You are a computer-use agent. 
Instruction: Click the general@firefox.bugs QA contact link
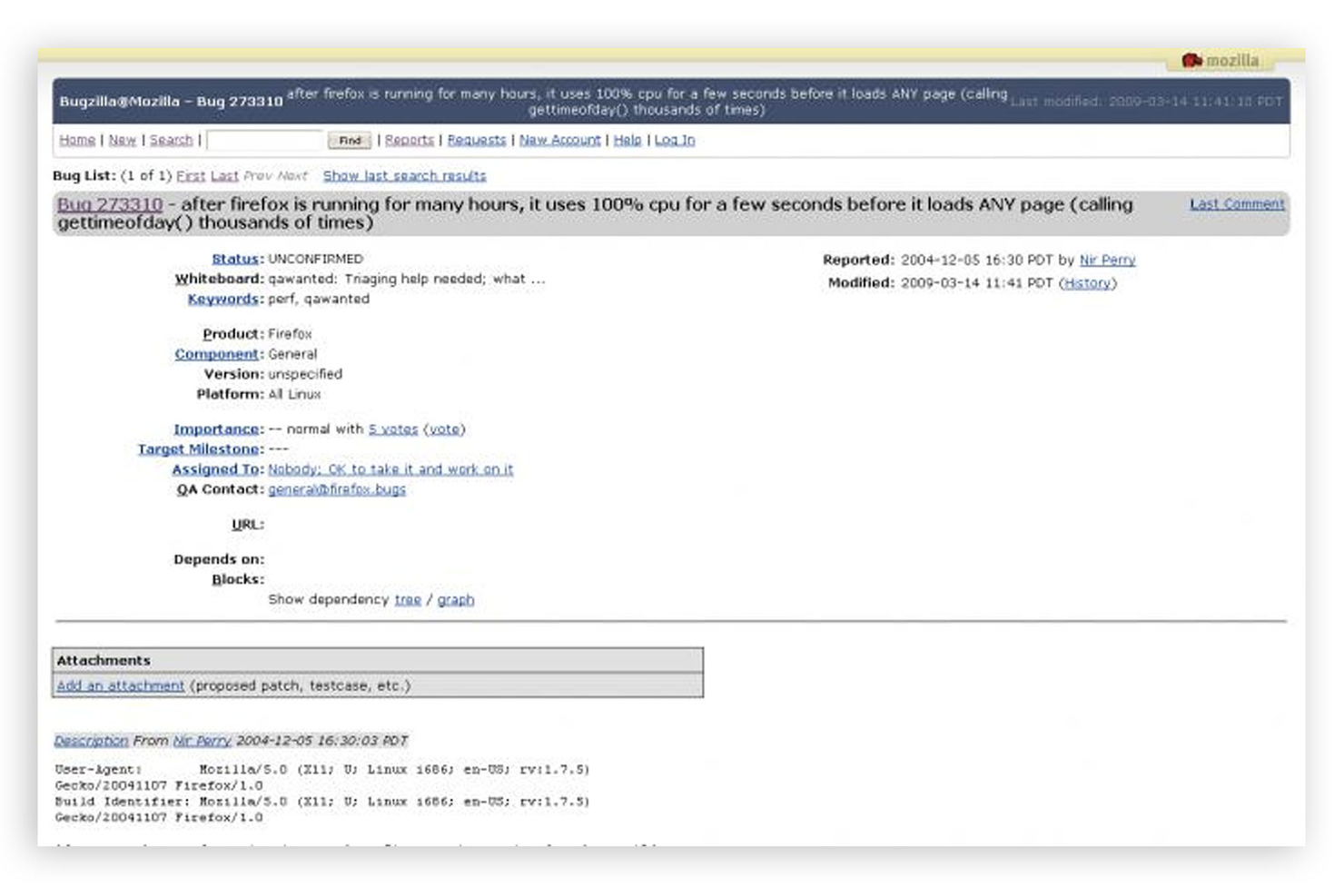click(x=337, y=489)
